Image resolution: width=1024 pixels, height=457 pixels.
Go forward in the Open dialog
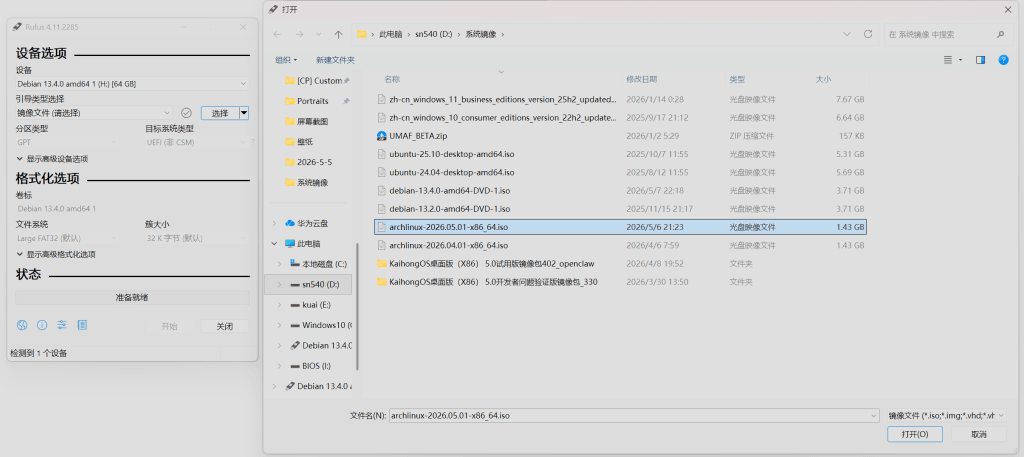tap(299, 34)
